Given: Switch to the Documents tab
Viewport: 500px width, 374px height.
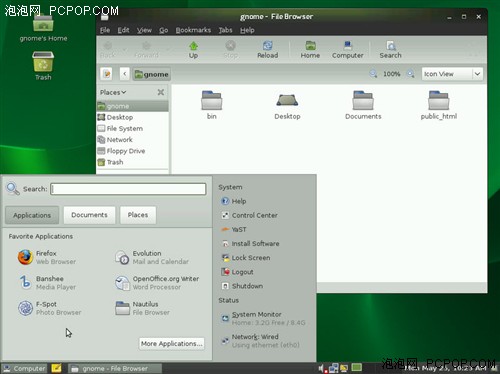Looking at the screenshot, I should pos(89,215).
